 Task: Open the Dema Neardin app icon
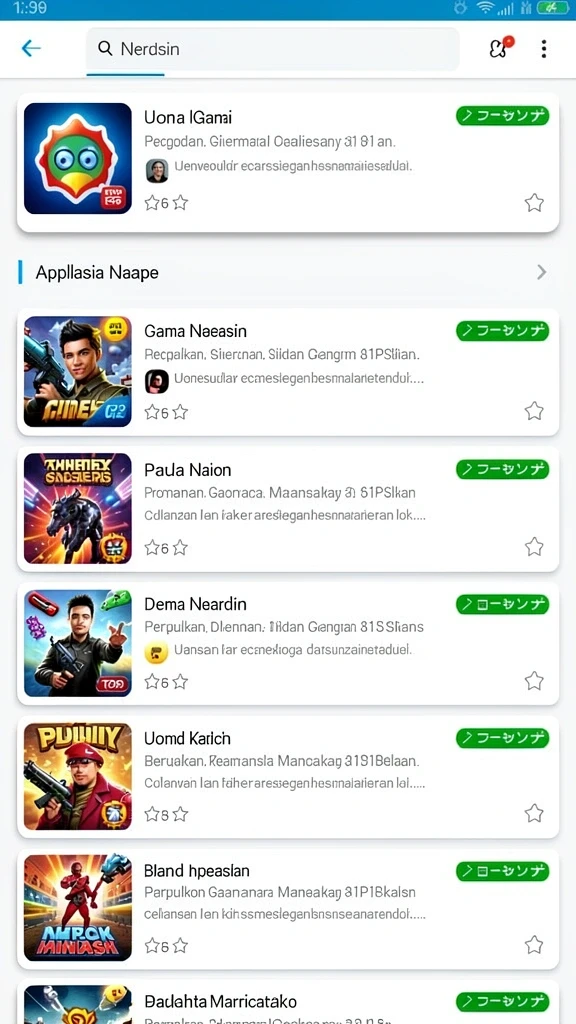point(78,643)
